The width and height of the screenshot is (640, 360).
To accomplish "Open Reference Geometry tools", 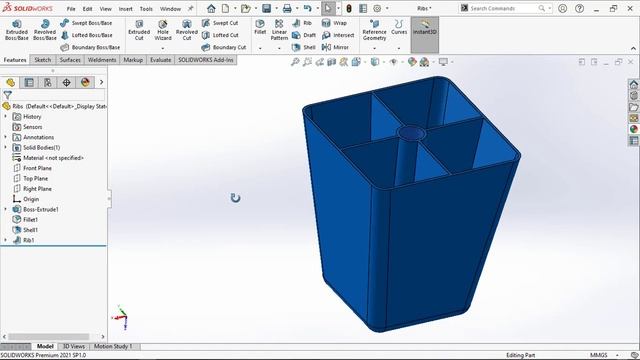I will (x=374, y=30).
